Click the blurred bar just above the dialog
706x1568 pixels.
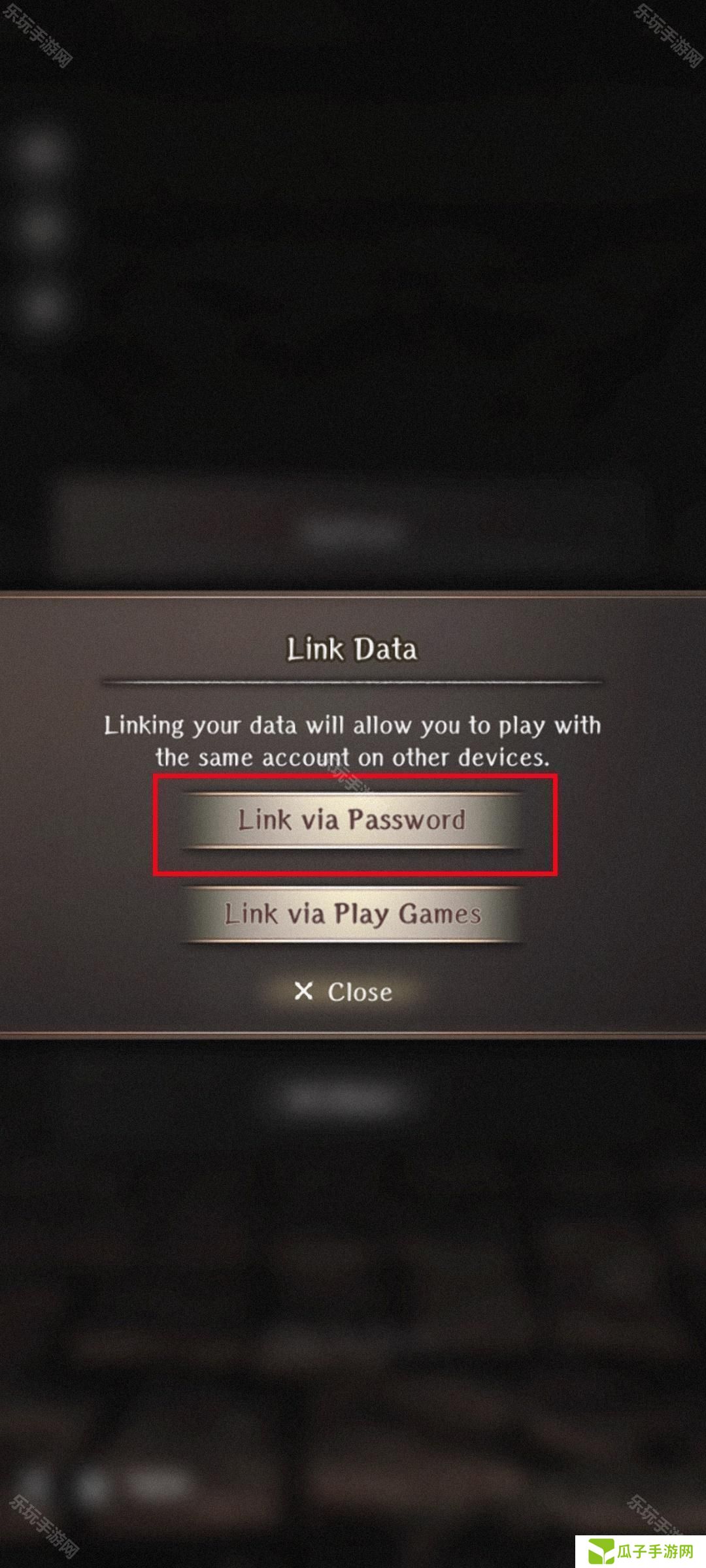pos(352,529)
